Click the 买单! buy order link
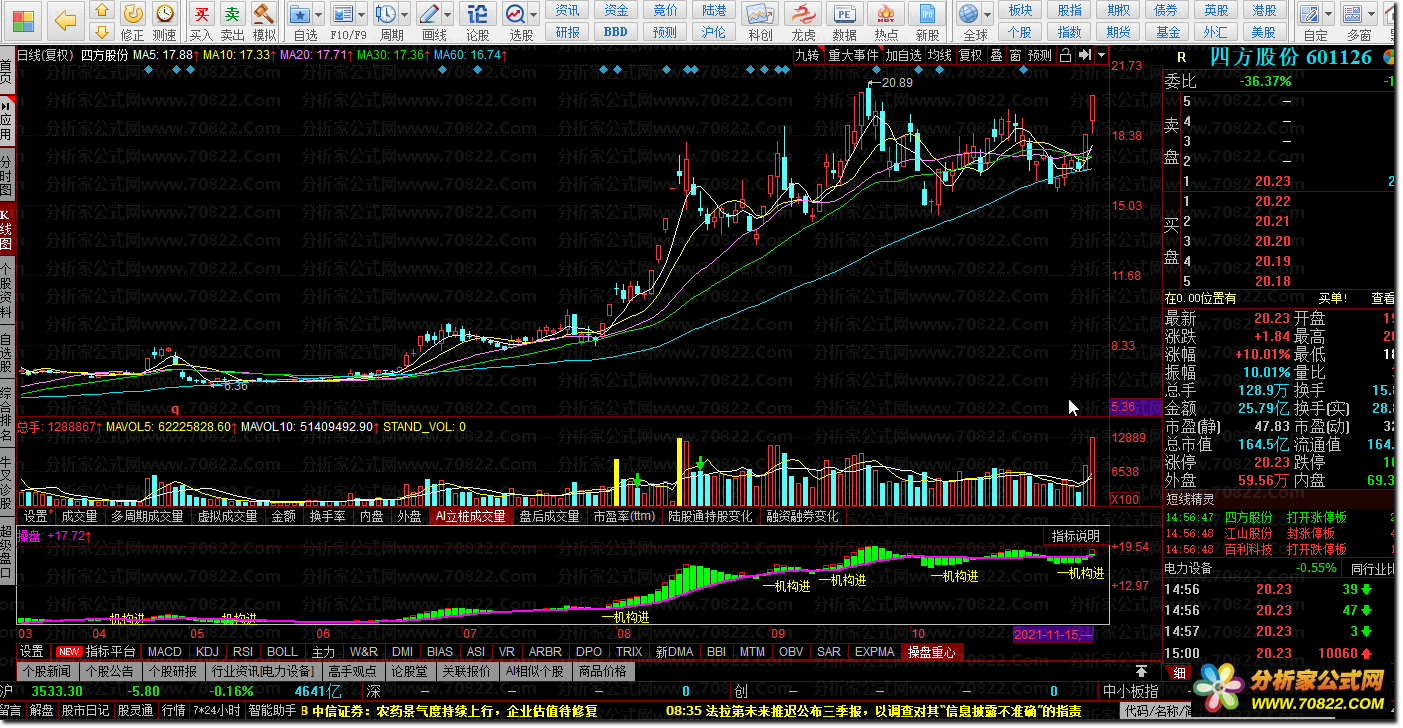This screenshot has width=1403, height=728. click(x=1332, y=298)
